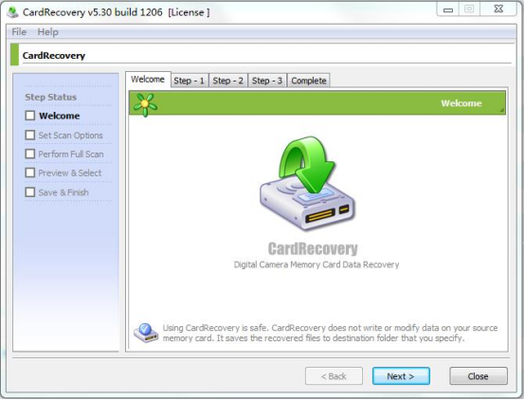
Task: Switch to the Welcome tab
Action: click(x=148, y=79)
